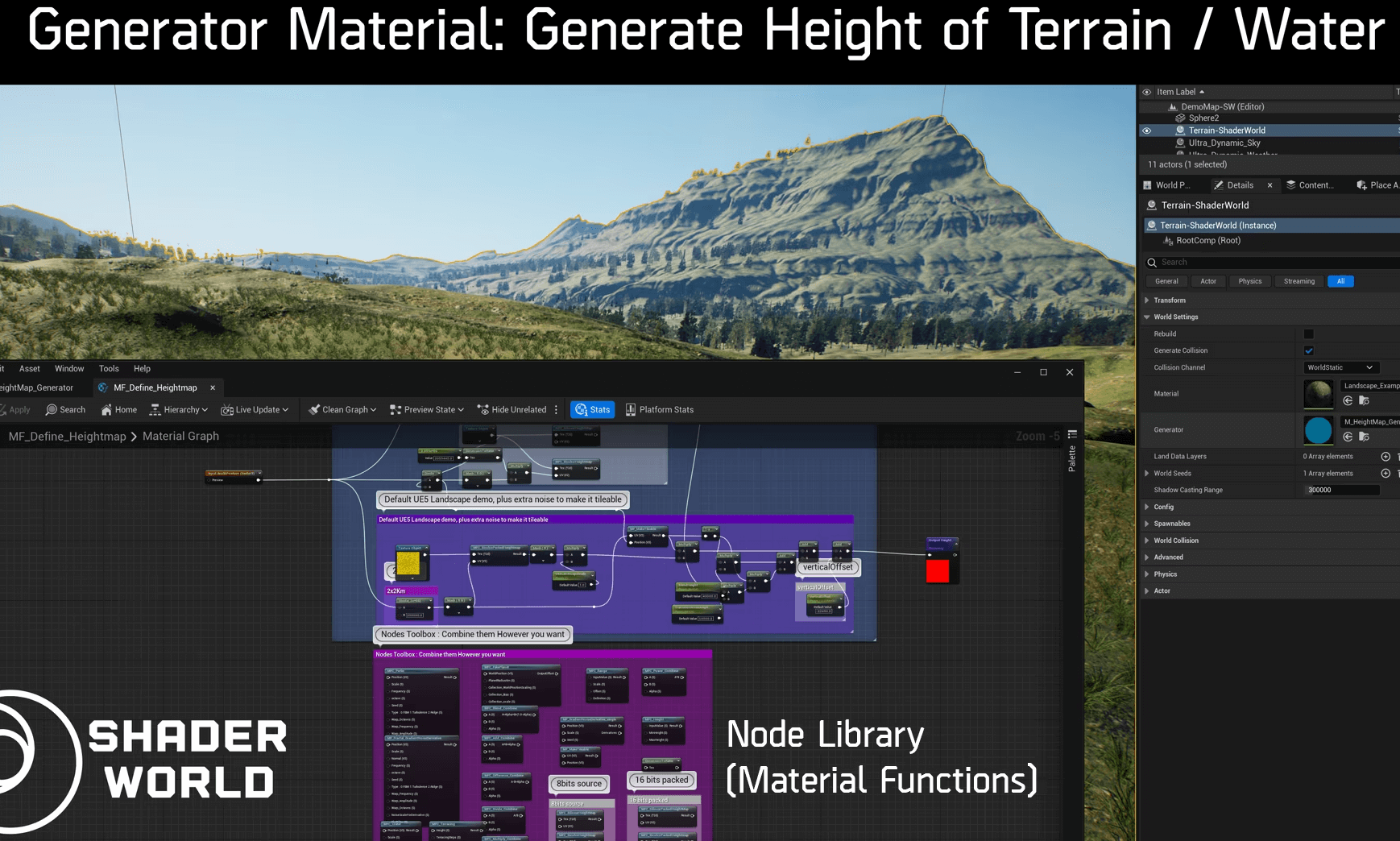
Task: Open the Hierarchy dropdown
Action: coord(178,409)
